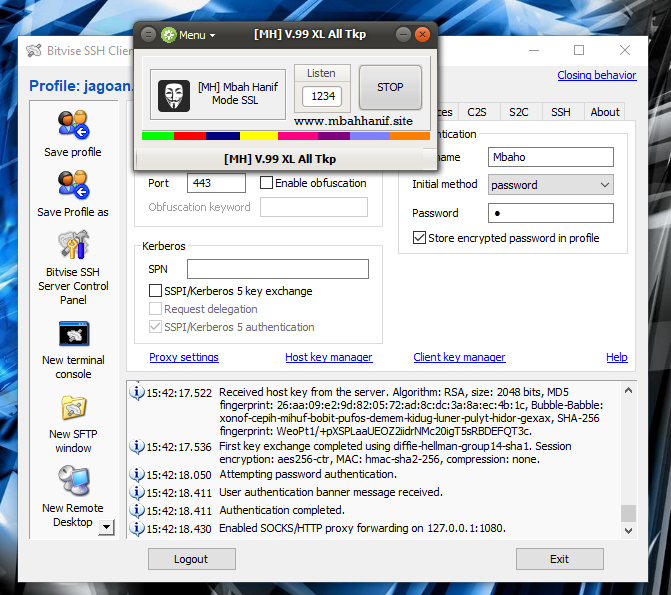Open the Initial method dropdown

coord(551,185)
